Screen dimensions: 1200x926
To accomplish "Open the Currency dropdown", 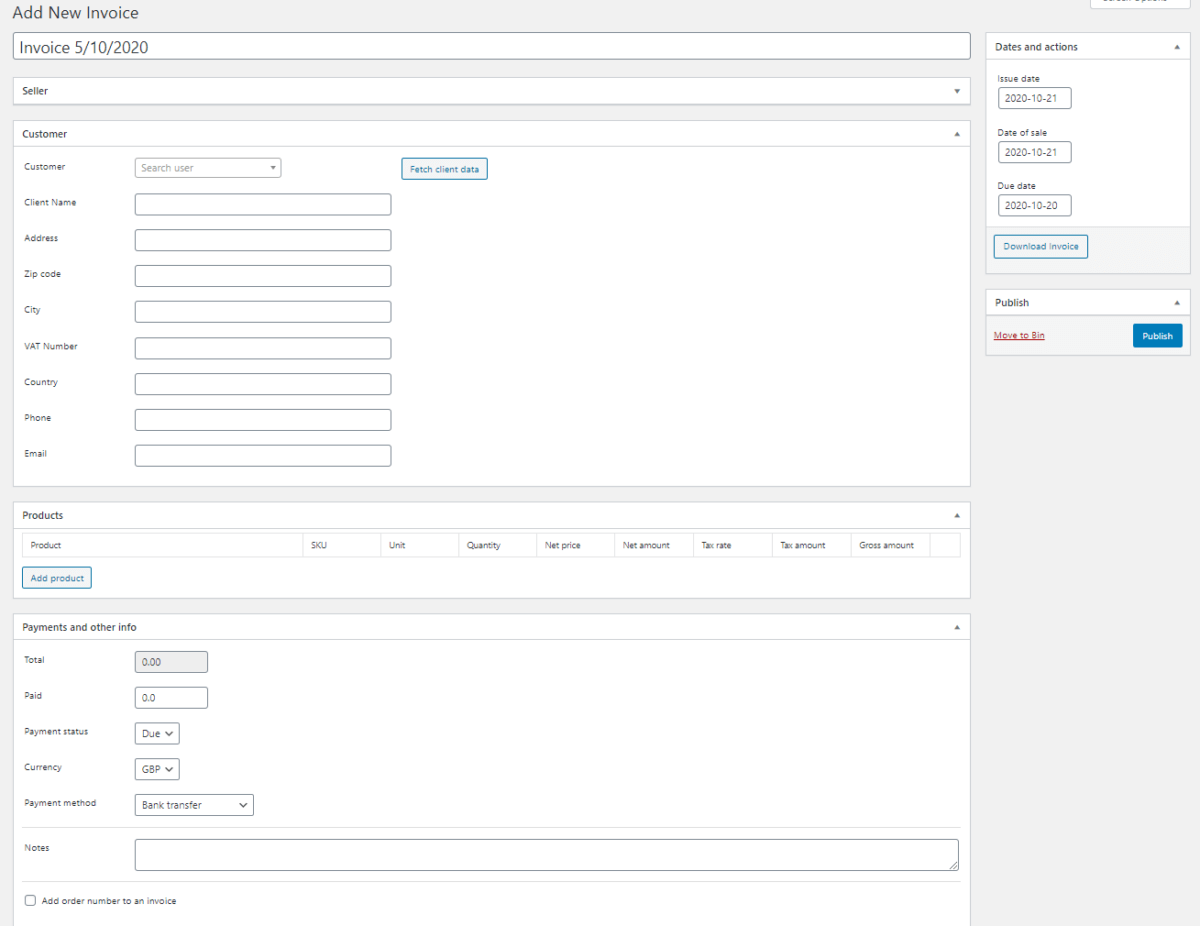I will pyautogui.click(x=156, y=769).
